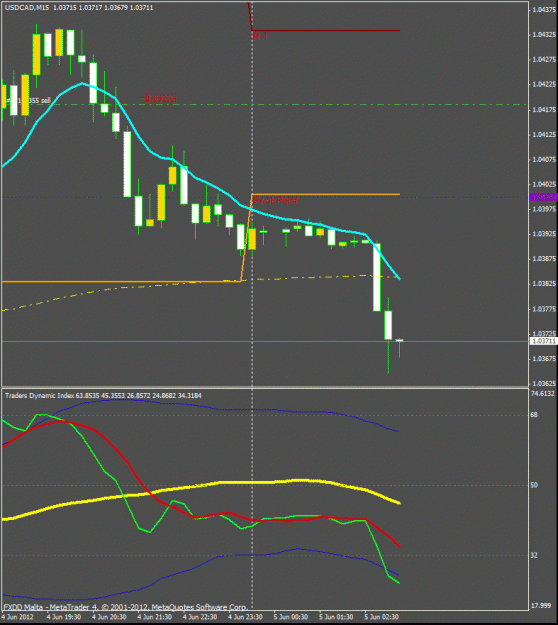Click the FXDD Malta broker name text
558x625 pixels.
(x=23, y=607)
